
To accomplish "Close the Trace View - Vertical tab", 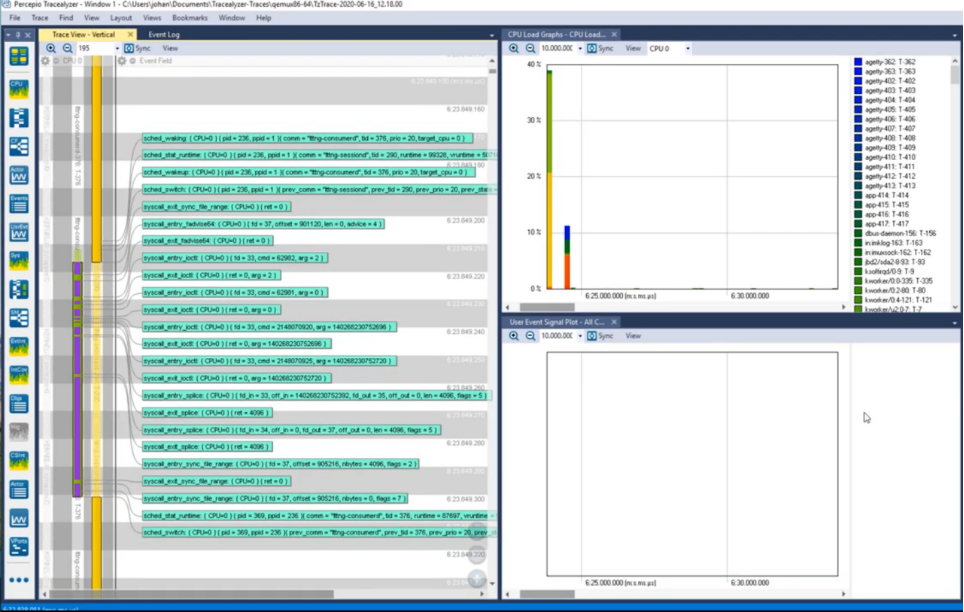I will [130, 34].
